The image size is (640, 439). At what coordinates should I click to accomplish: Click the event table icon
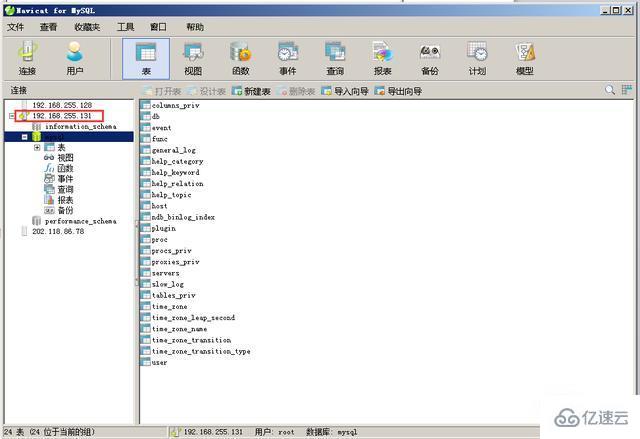pos(145,127)
